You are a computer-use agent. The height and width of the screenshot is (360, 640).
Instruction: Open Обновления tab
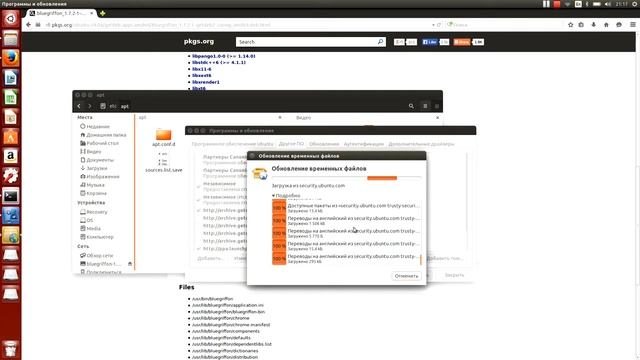[324, 144]
